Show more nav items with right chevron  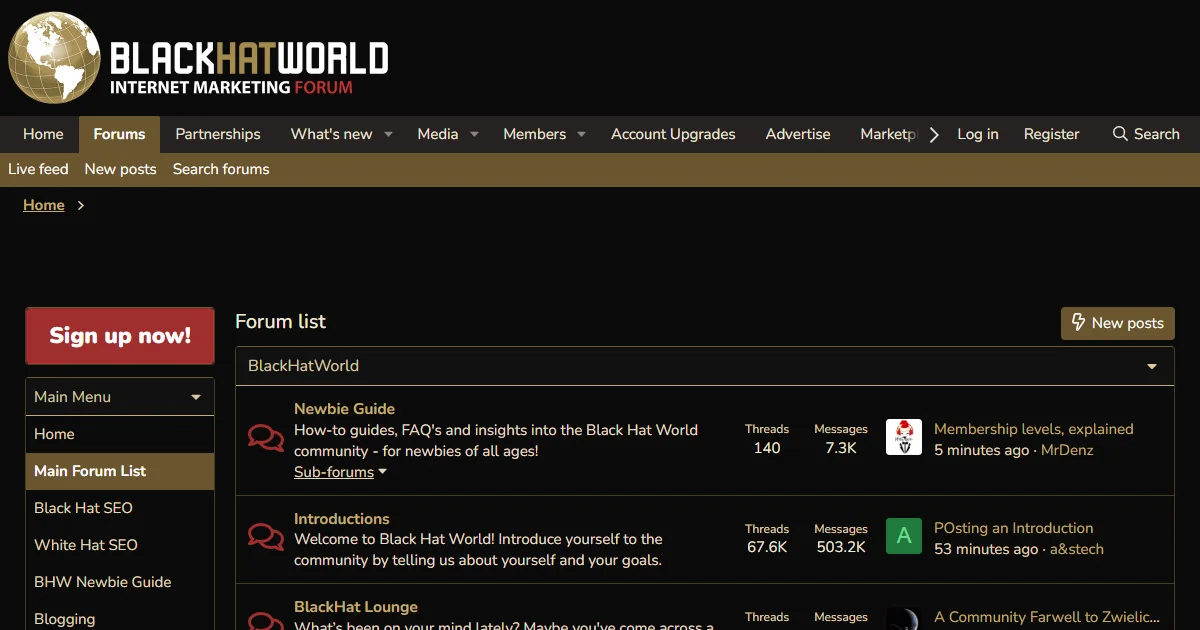(934, 134)
